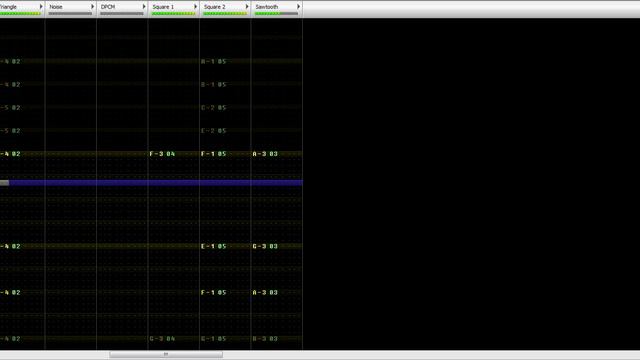The width and height of the screenshot is (640, 360).
Task: Select the E-1 05 note in Square 2
Action: (x=213, y=246)
